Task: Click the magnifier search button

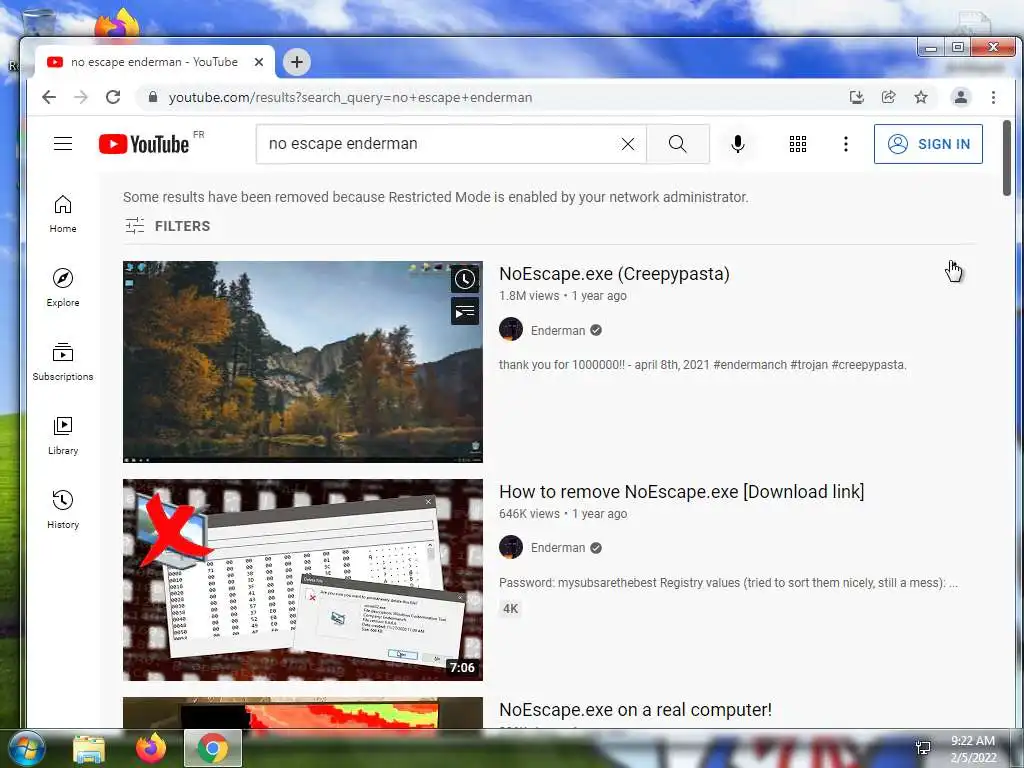Action: (677, 144)
